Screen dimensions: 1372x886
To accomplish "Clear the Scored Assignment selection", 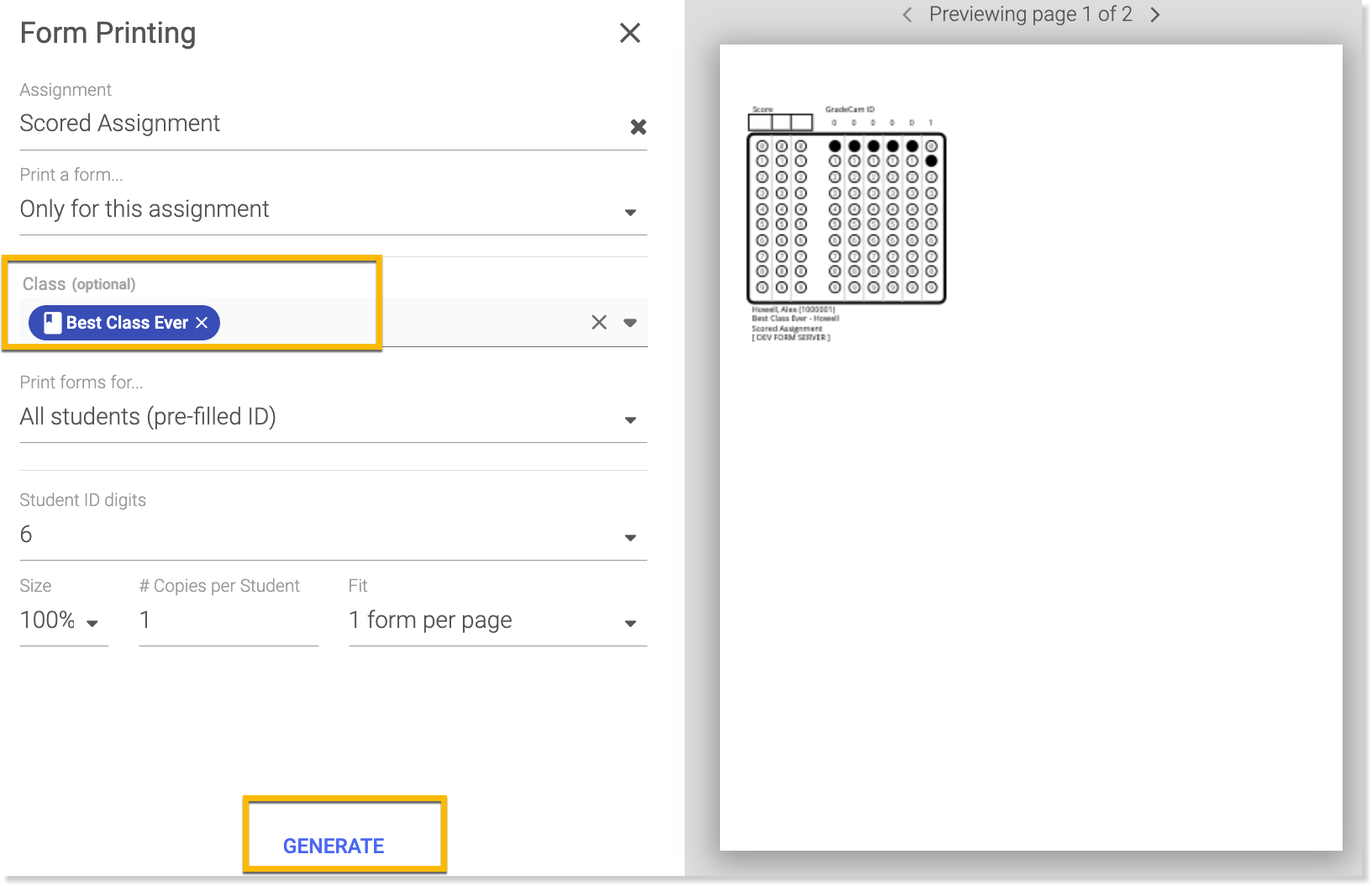I will 639,127.
